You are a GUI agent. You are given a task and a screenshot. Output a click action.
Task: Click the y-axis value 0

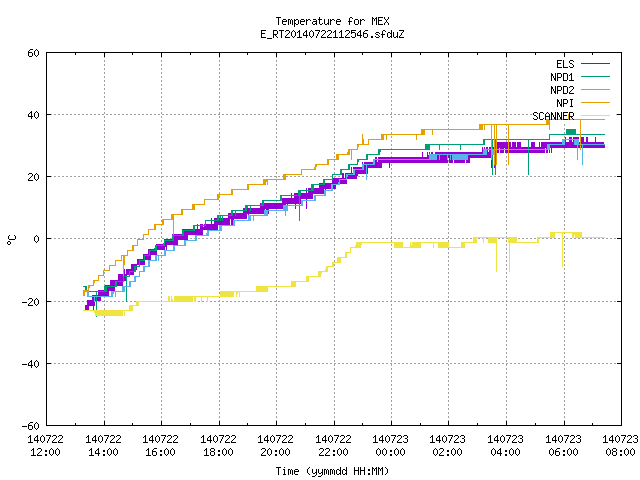point(36,239)
